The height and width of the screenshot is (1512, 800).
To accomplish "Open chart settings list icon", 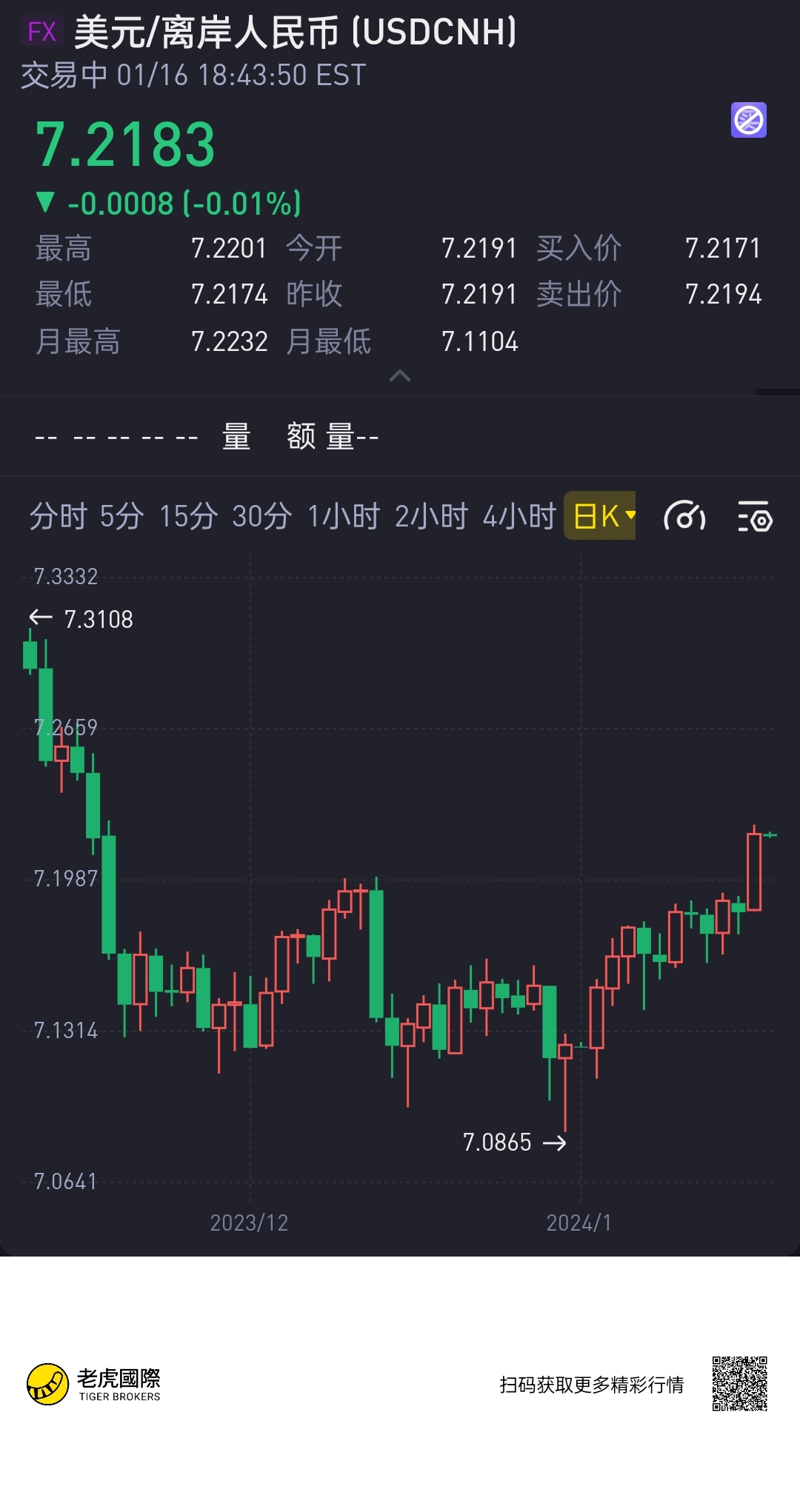I will 755,516.
